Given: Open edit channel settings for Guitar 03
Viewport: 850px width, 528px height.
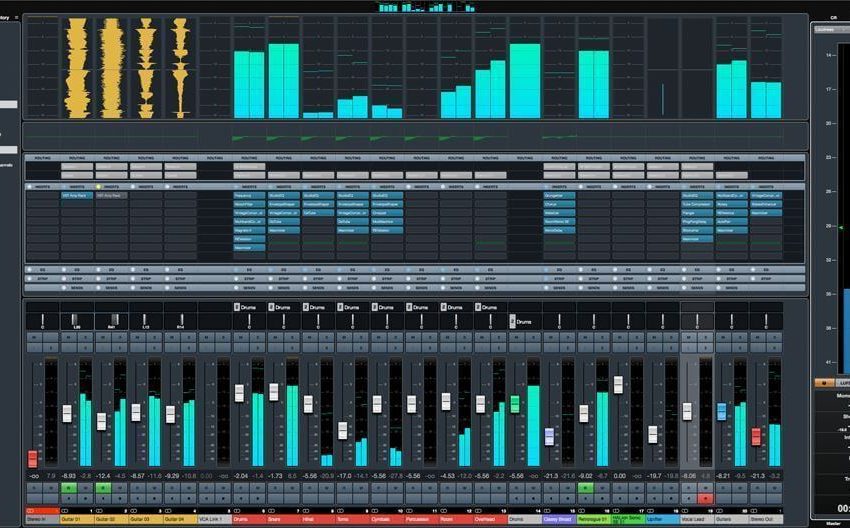Looking at the screenshot, I should pos(154,347).
